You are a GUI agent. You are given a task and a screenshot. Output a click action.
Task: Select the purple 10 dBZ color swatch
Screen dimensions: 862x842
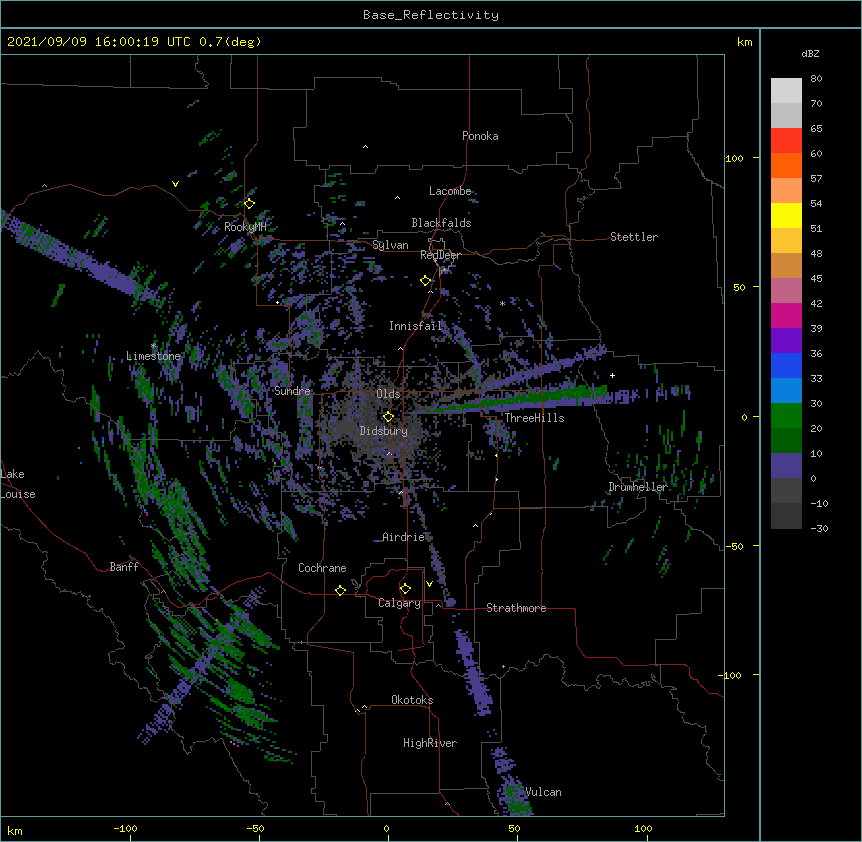pos(786,466)
